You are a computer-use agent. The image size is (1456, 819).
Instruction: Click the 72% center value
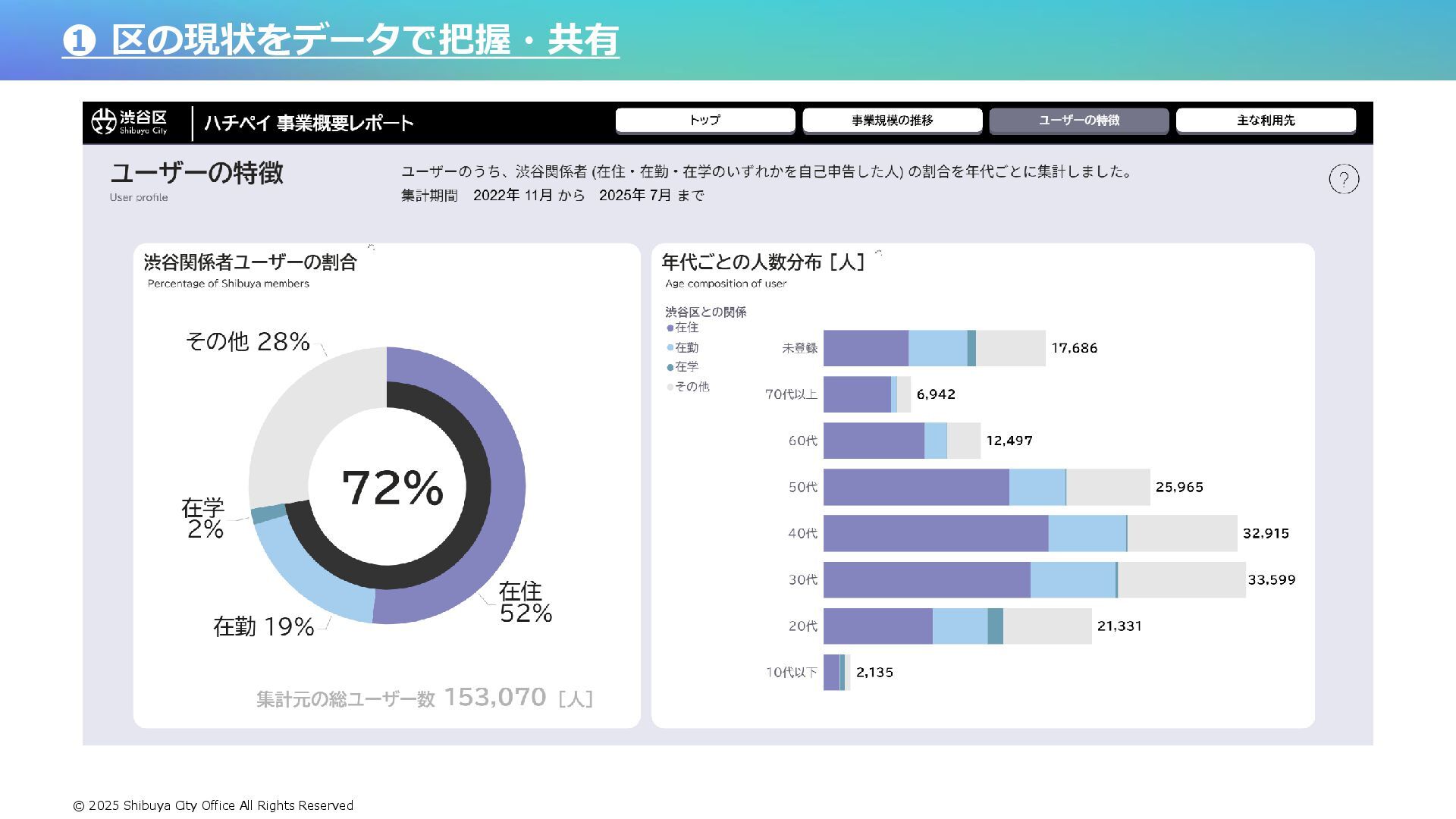392,488
